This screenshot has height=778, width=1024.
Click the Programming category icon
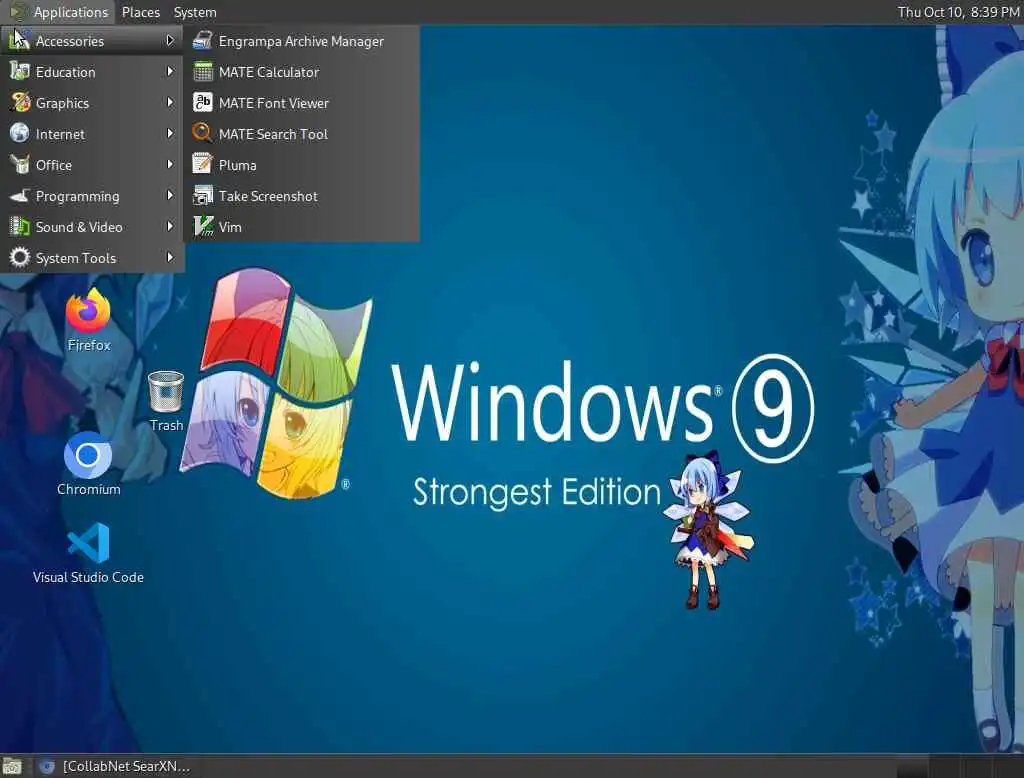point(20,195)
